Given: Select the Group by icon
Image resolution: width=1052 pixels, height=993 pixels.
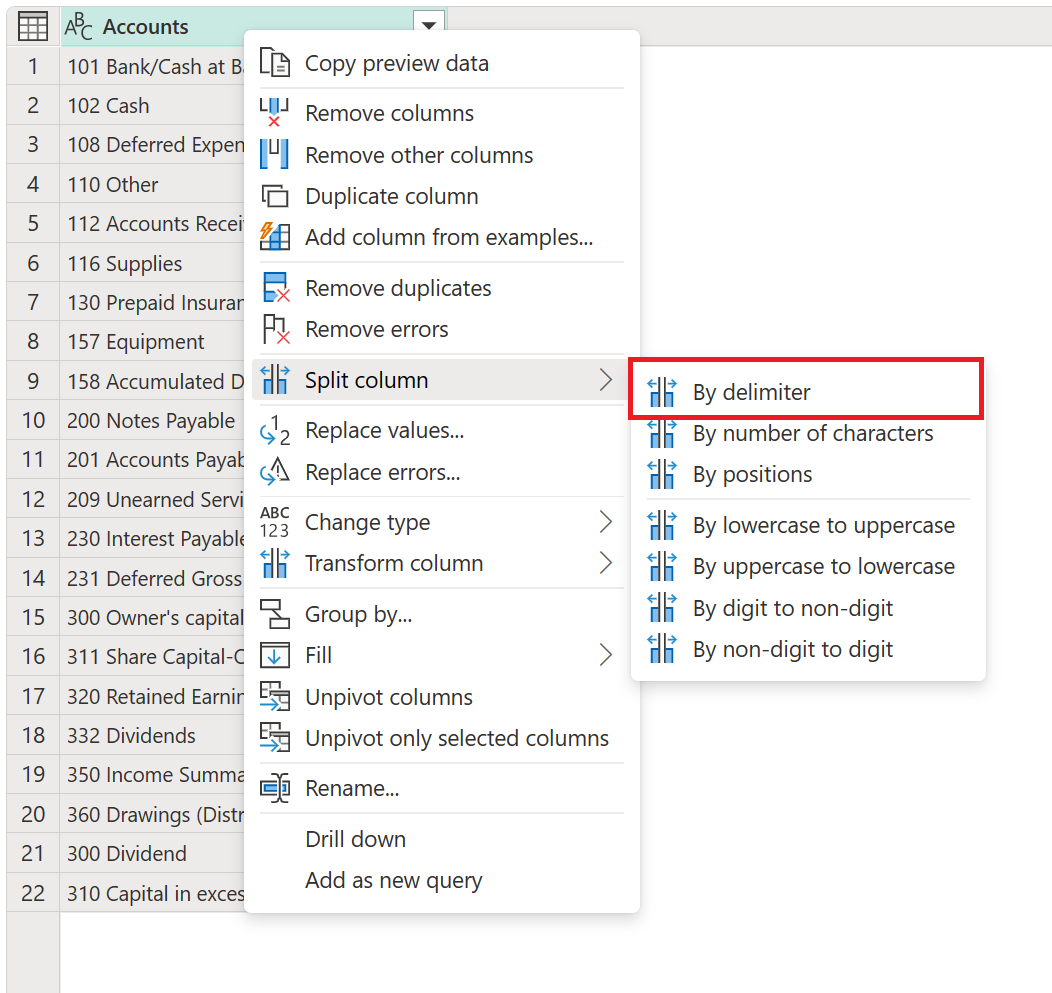Looking at the screenshot, I should (x=275, y=613).
